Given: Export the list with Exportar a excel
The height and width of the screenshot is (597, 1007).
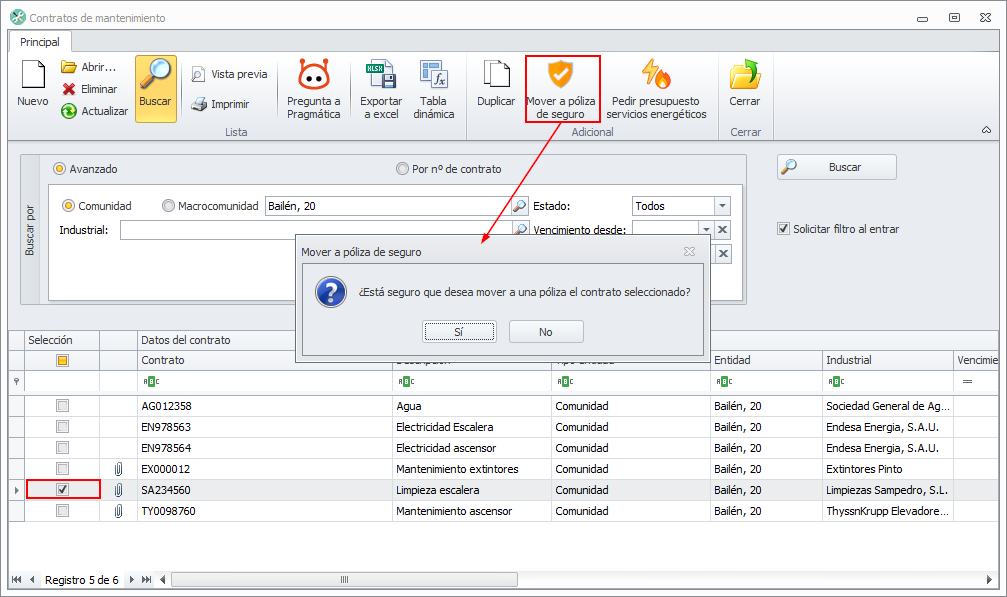Looking at the screenshot, I should click(x=381, y=90).
